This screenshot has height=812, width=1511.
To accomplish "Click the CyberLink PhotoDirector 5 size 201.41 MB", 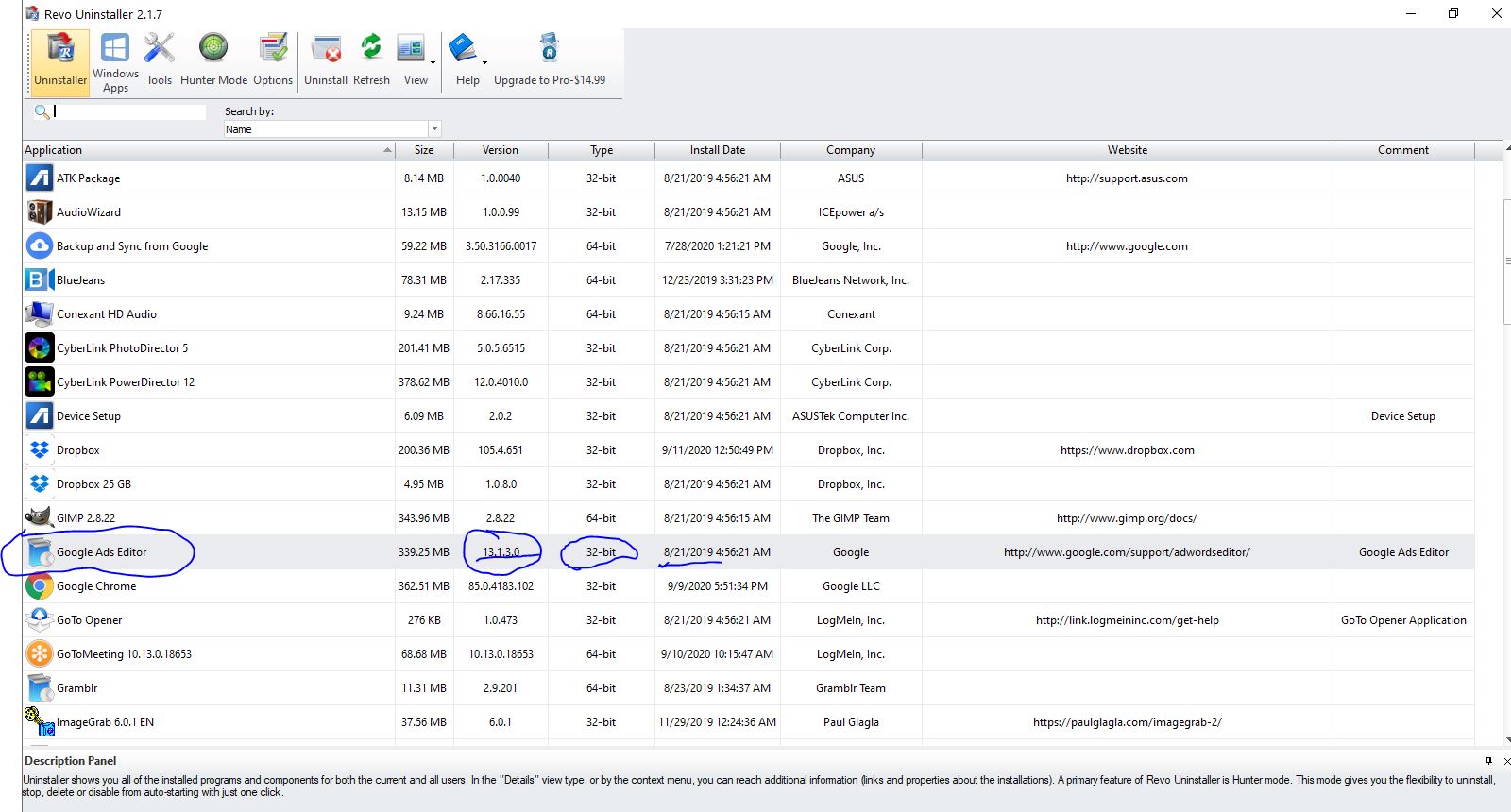I will (424, 348).
